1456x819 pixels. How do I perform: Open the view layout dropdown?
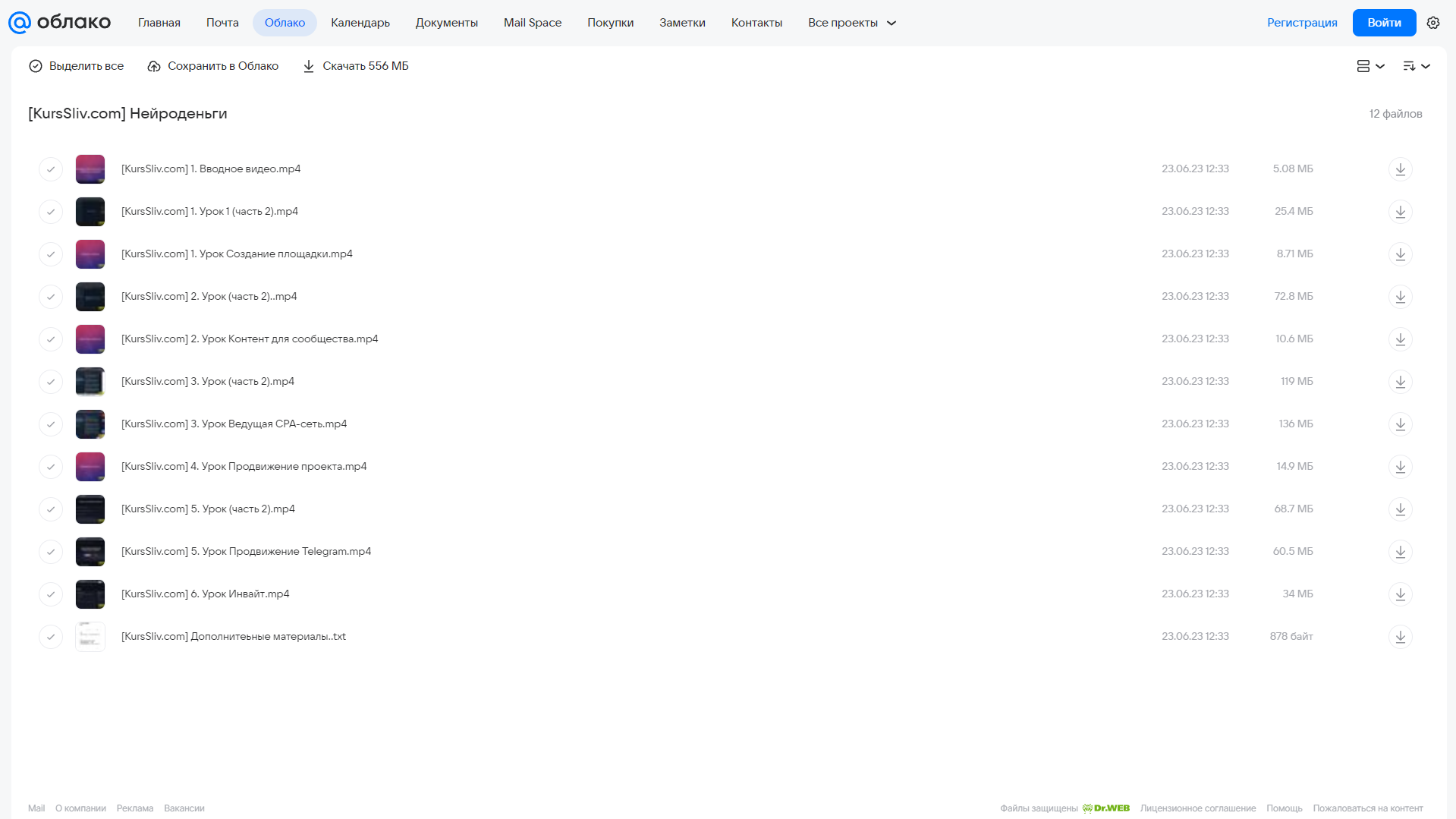coord(1370,66)
